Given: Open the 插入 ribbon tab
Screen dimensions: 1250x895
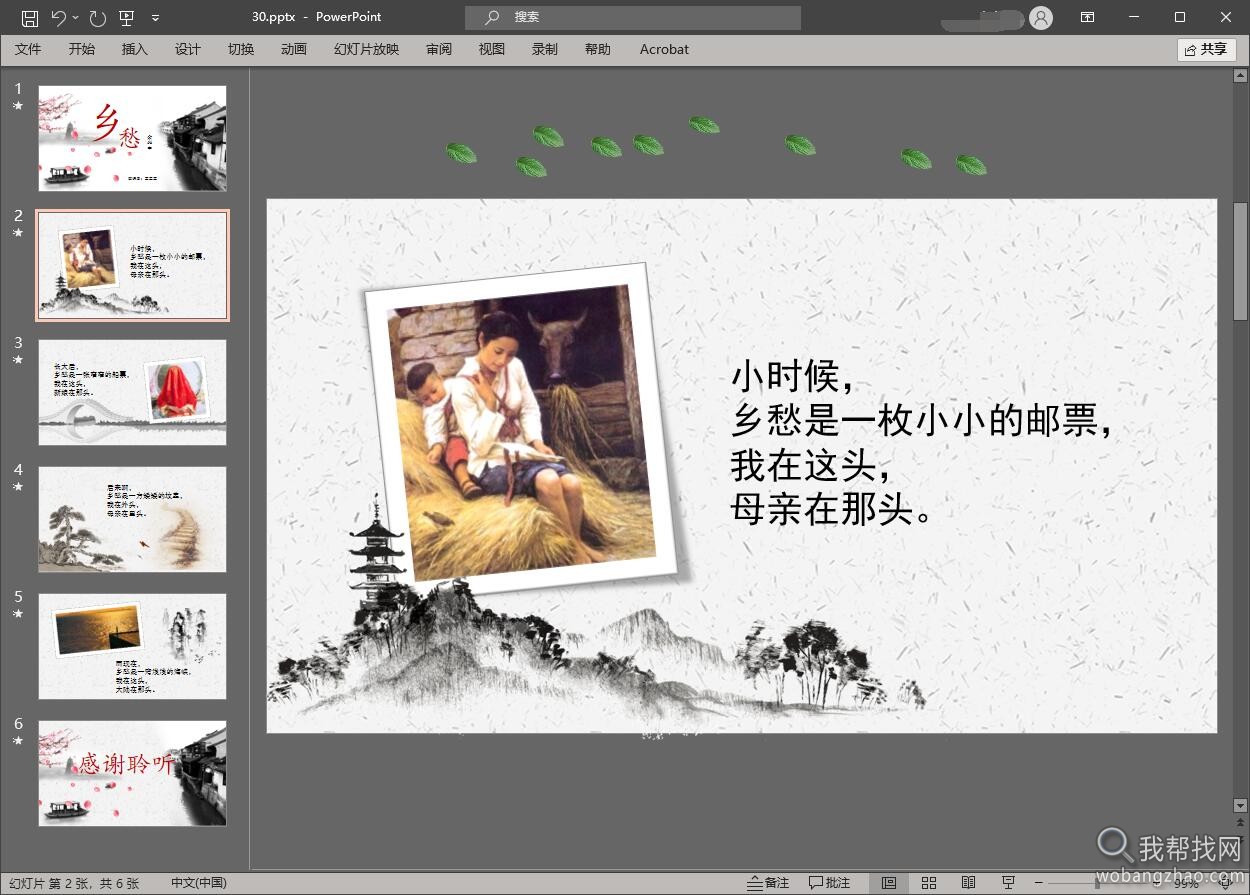Looking at the screenshot, I should (135, 49).
